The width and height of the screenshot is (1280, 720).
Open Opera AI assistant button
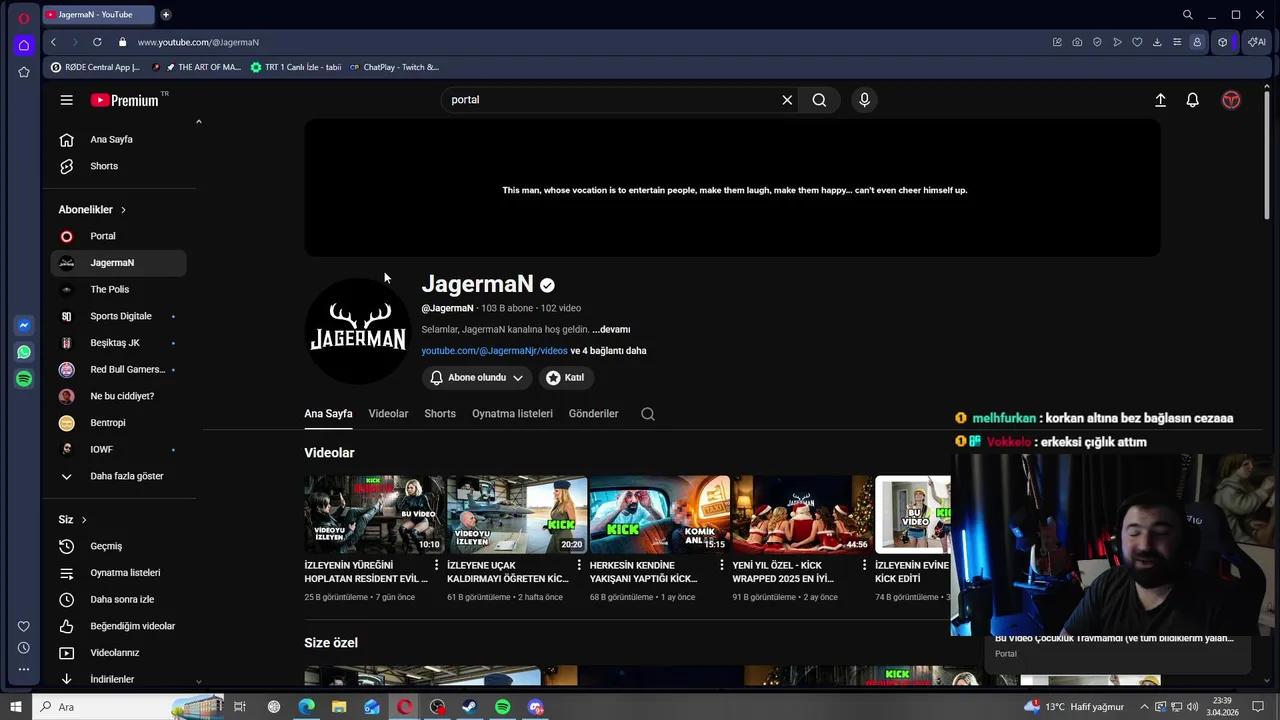click(x=1257, y=42)
